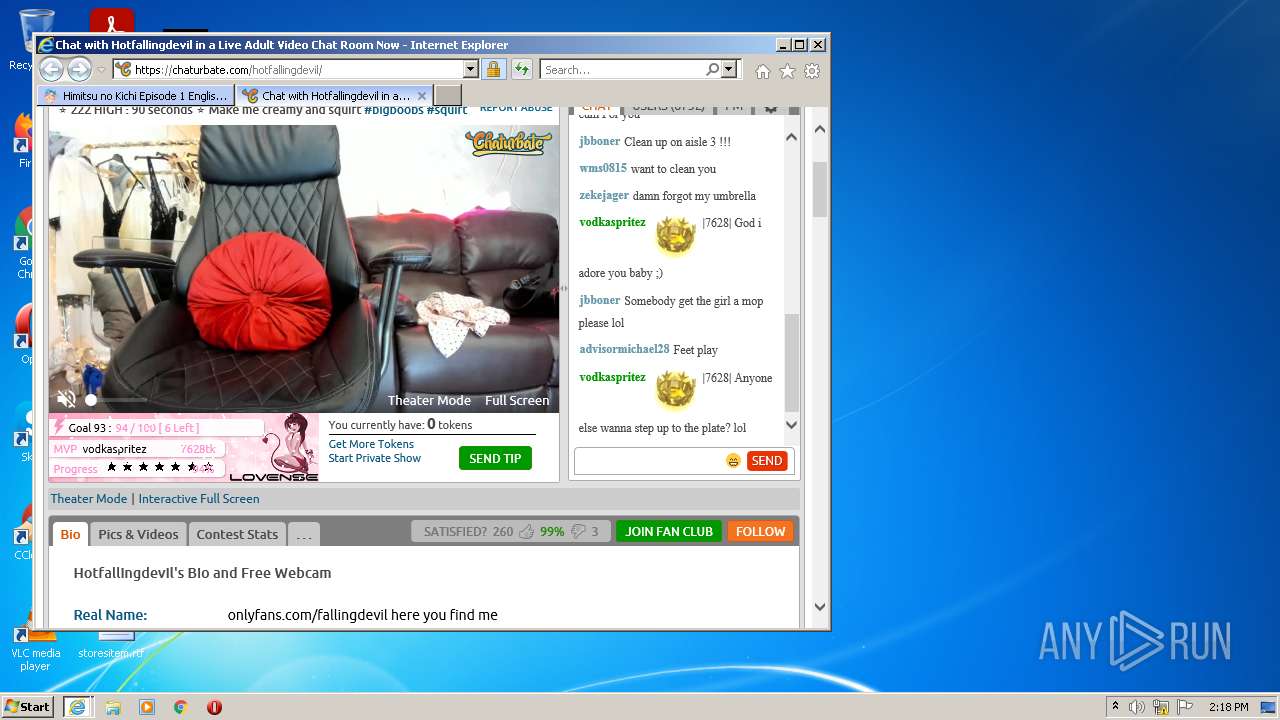This screenshot has width=1280, height=720.
Task: Open a new browser tab
Action: 448,96
